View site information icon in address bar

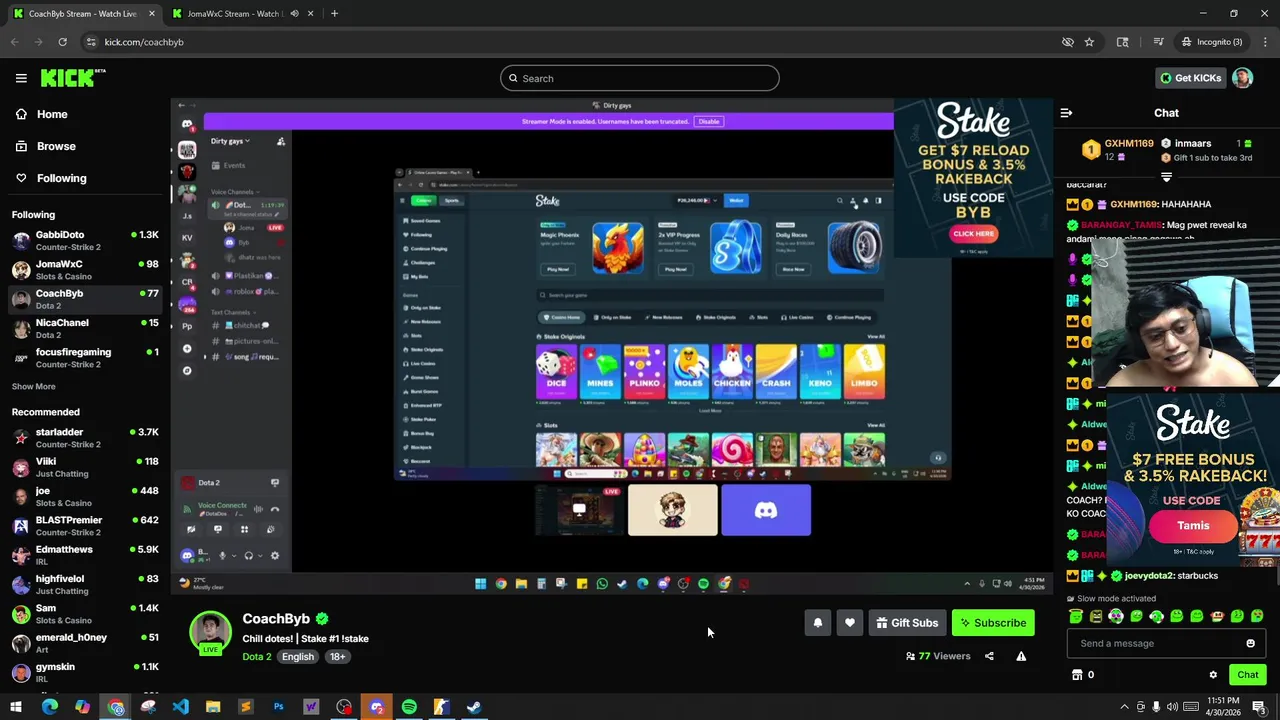point(91,42)
